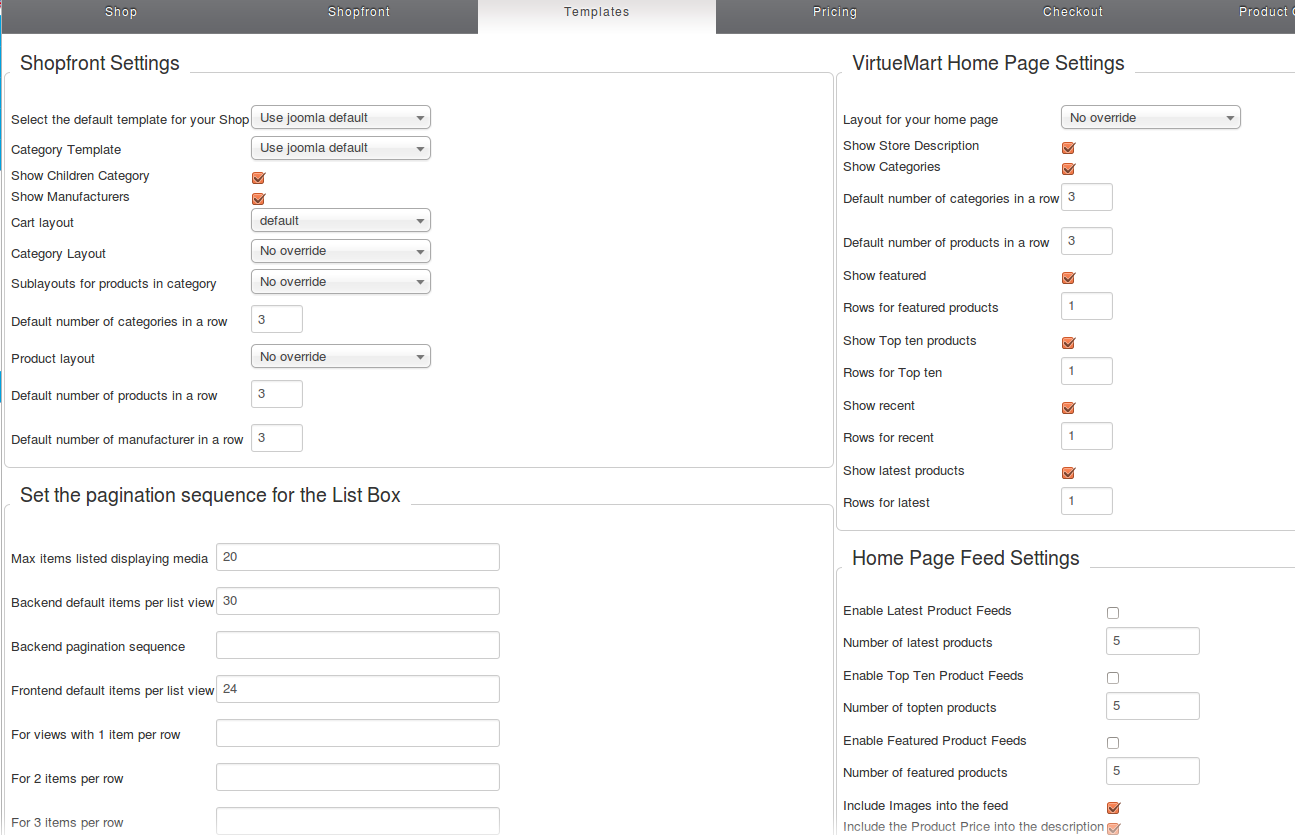Click Home Page categories in a row field

click(1087, 197)
